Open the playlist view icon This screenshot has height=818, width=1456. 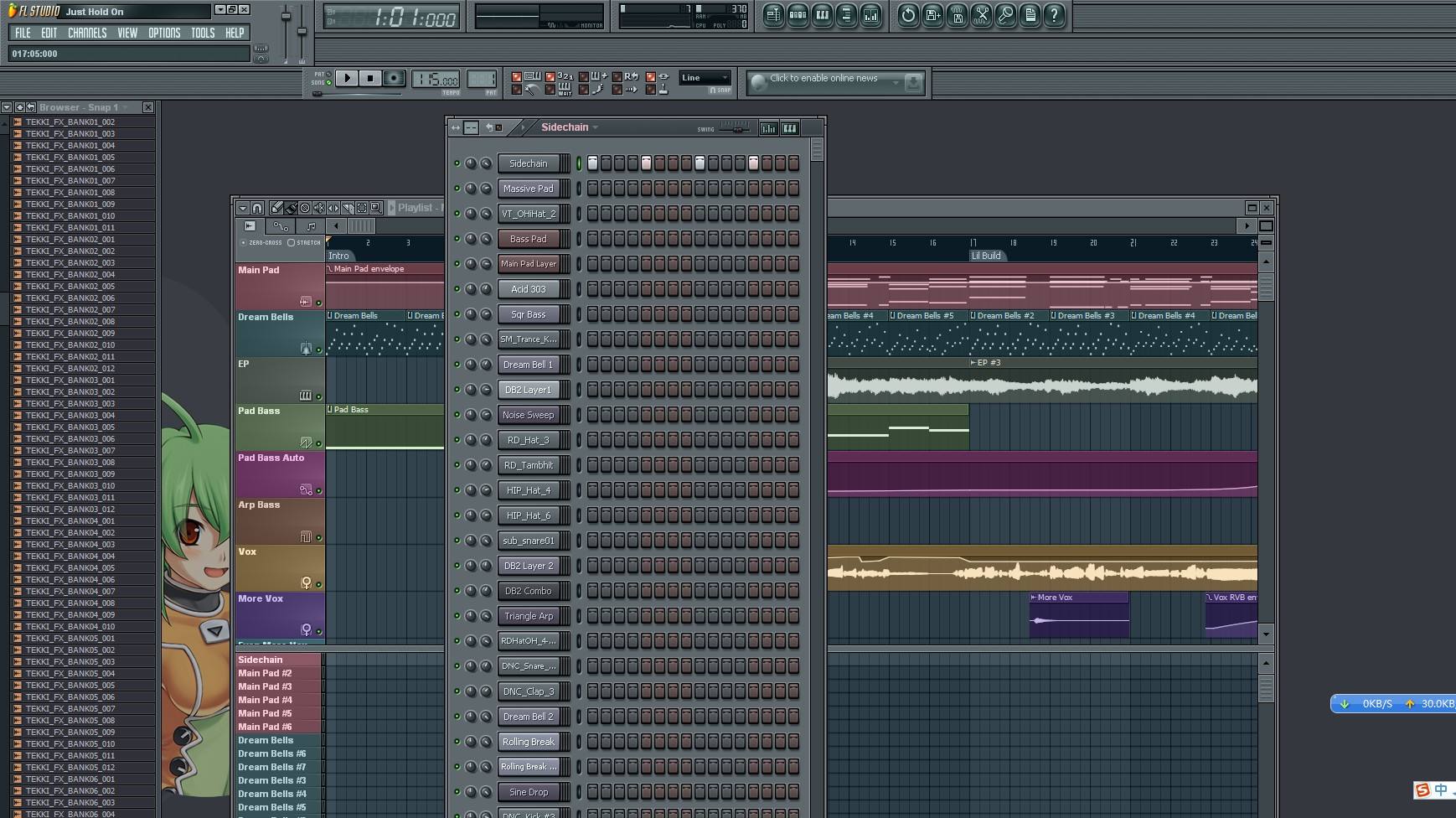click(x=773, y=15)
